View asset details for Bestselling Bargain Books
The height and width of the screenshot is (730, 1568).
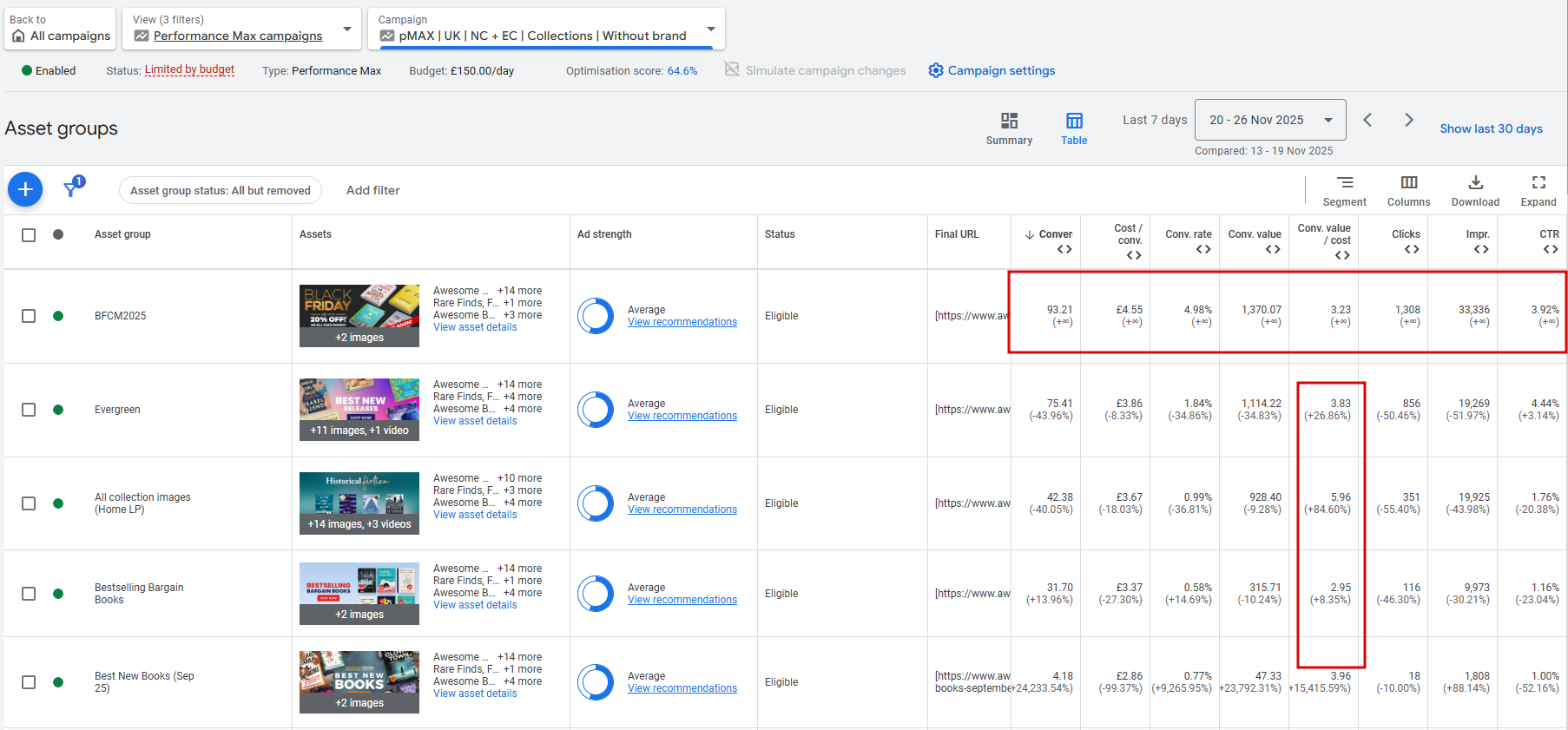click(475, 605)
